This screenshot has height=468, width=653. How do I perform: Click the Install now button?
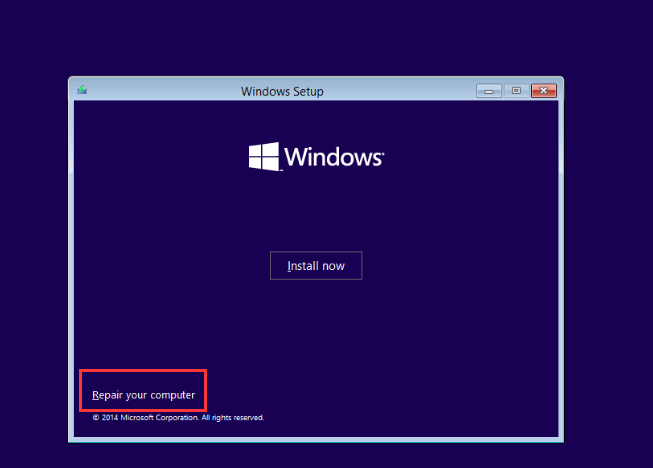[x=315, y=266]
